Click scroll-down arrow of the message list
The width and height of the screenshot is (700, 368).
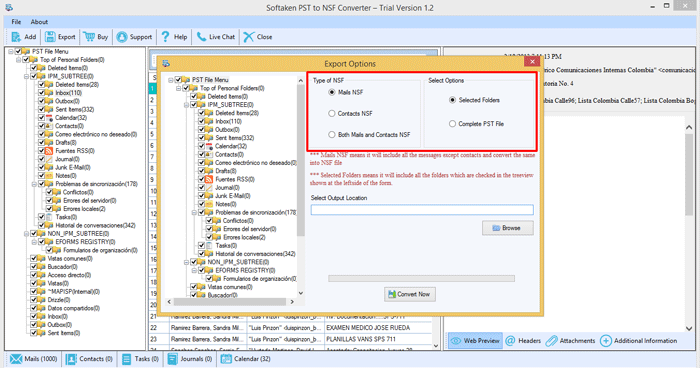click(x=436, y=346)
